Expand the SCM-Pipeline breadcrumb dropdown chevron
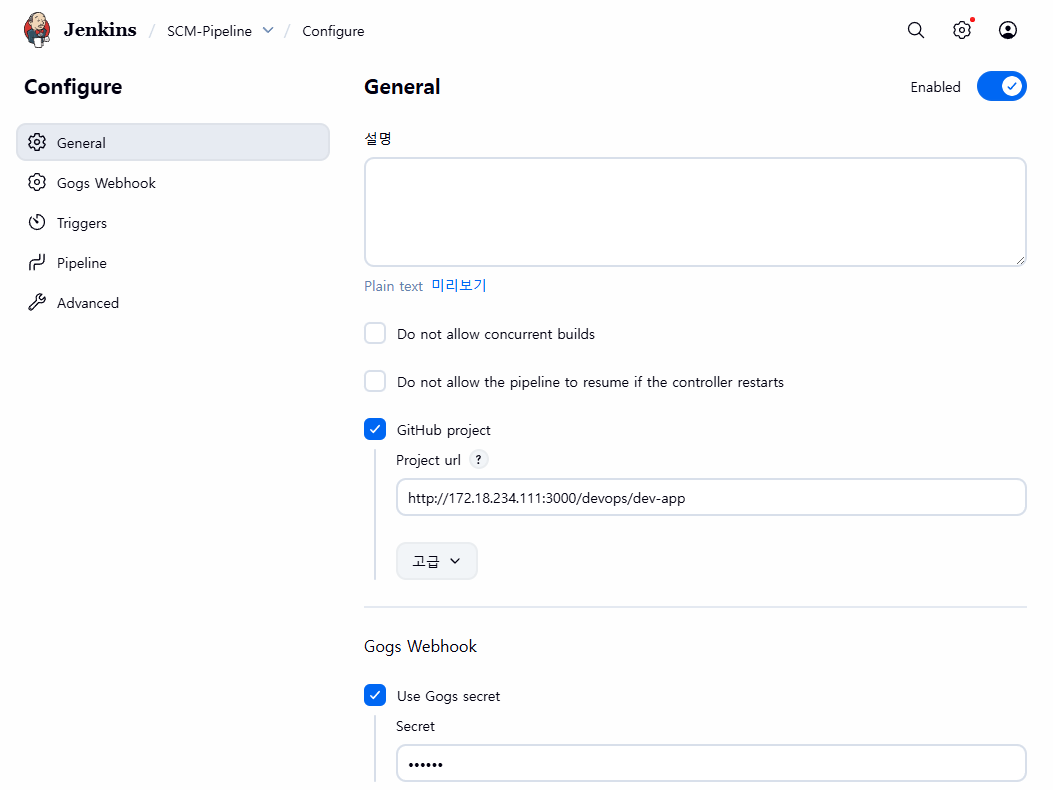This screenshot has width=1053, height=790. (x=268, y=30)
